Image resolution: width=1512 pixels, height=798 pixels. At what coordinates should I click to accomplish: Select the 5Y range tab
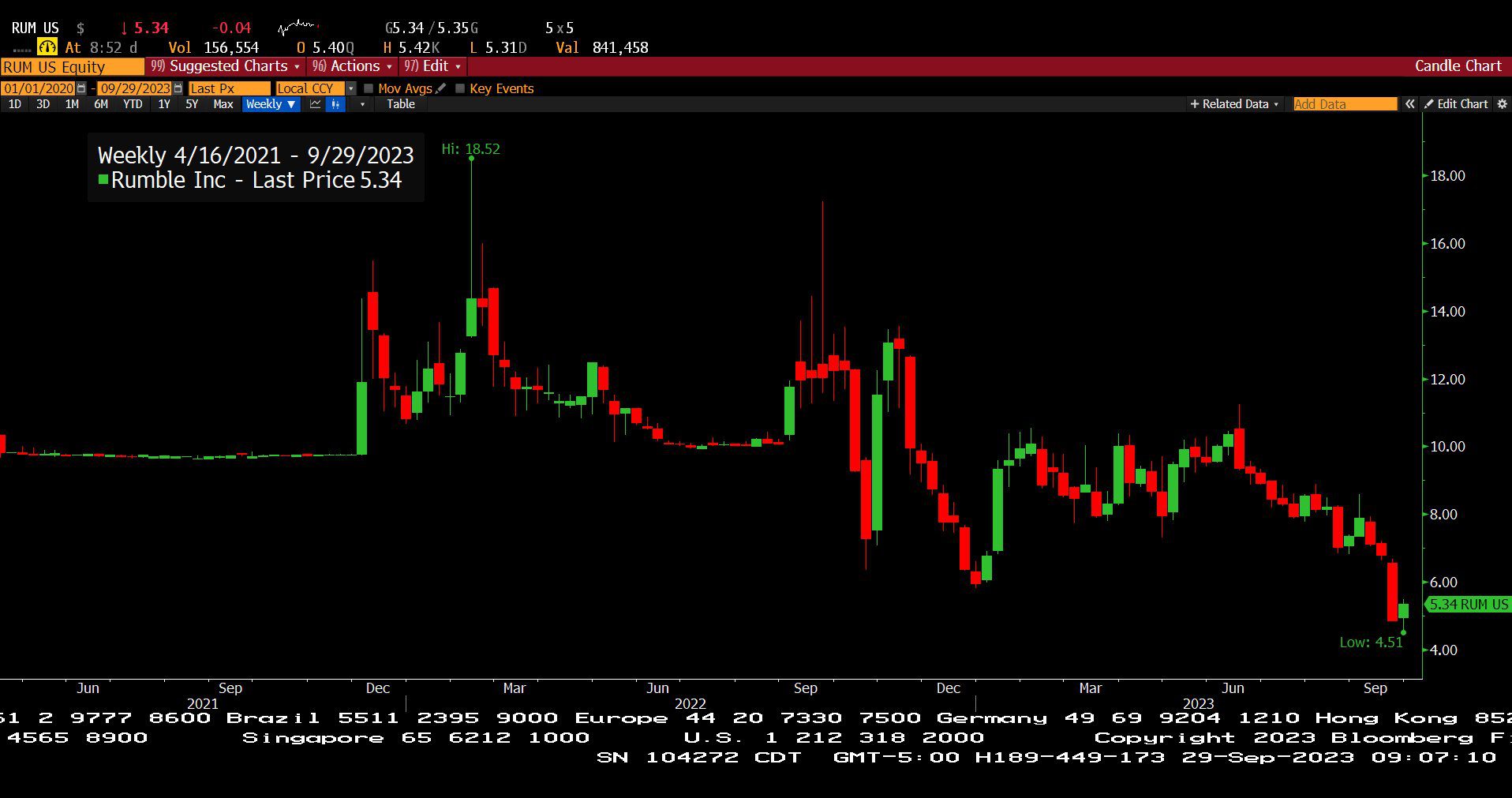point(192,104)
